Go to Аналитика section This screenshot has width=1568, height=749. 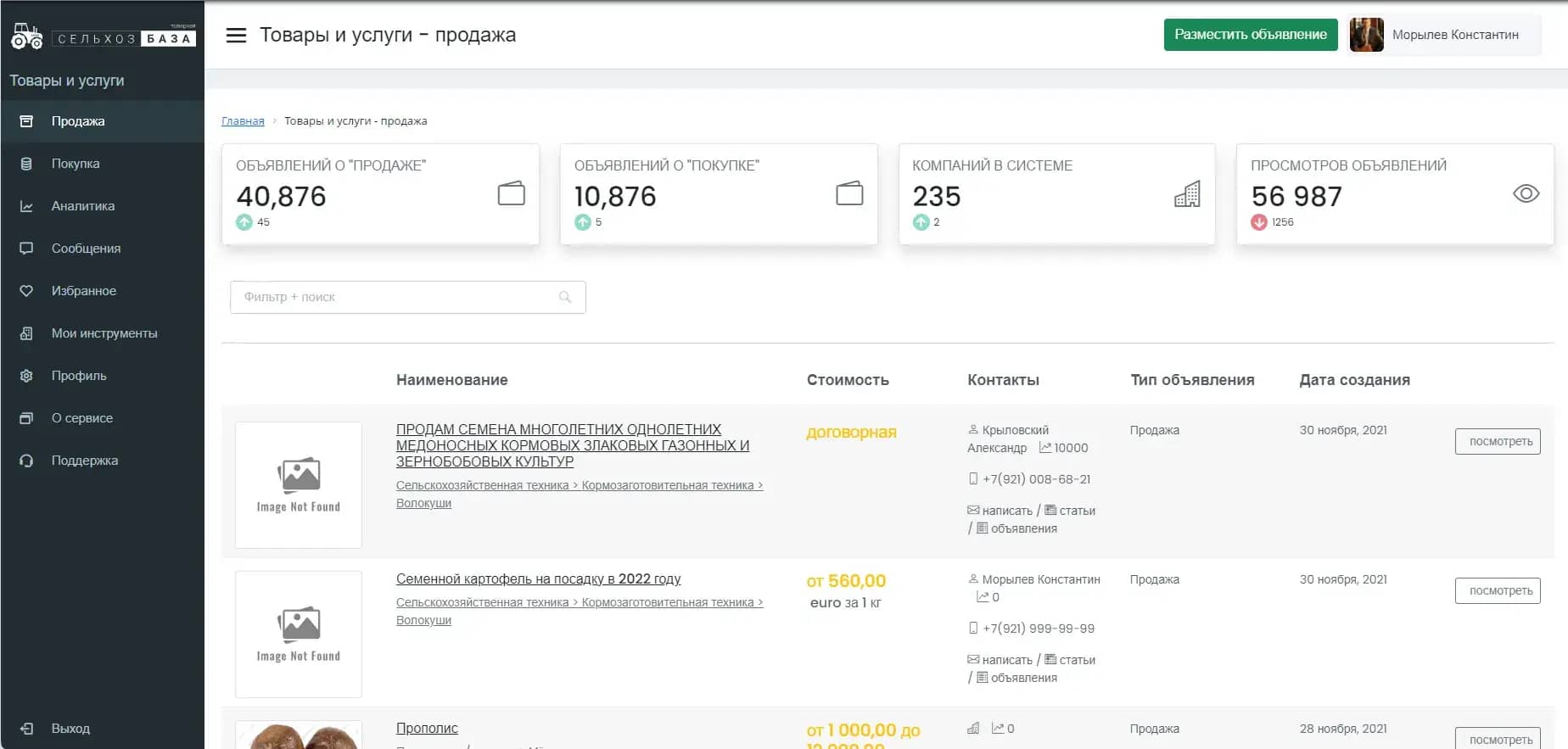pos(102,206)
